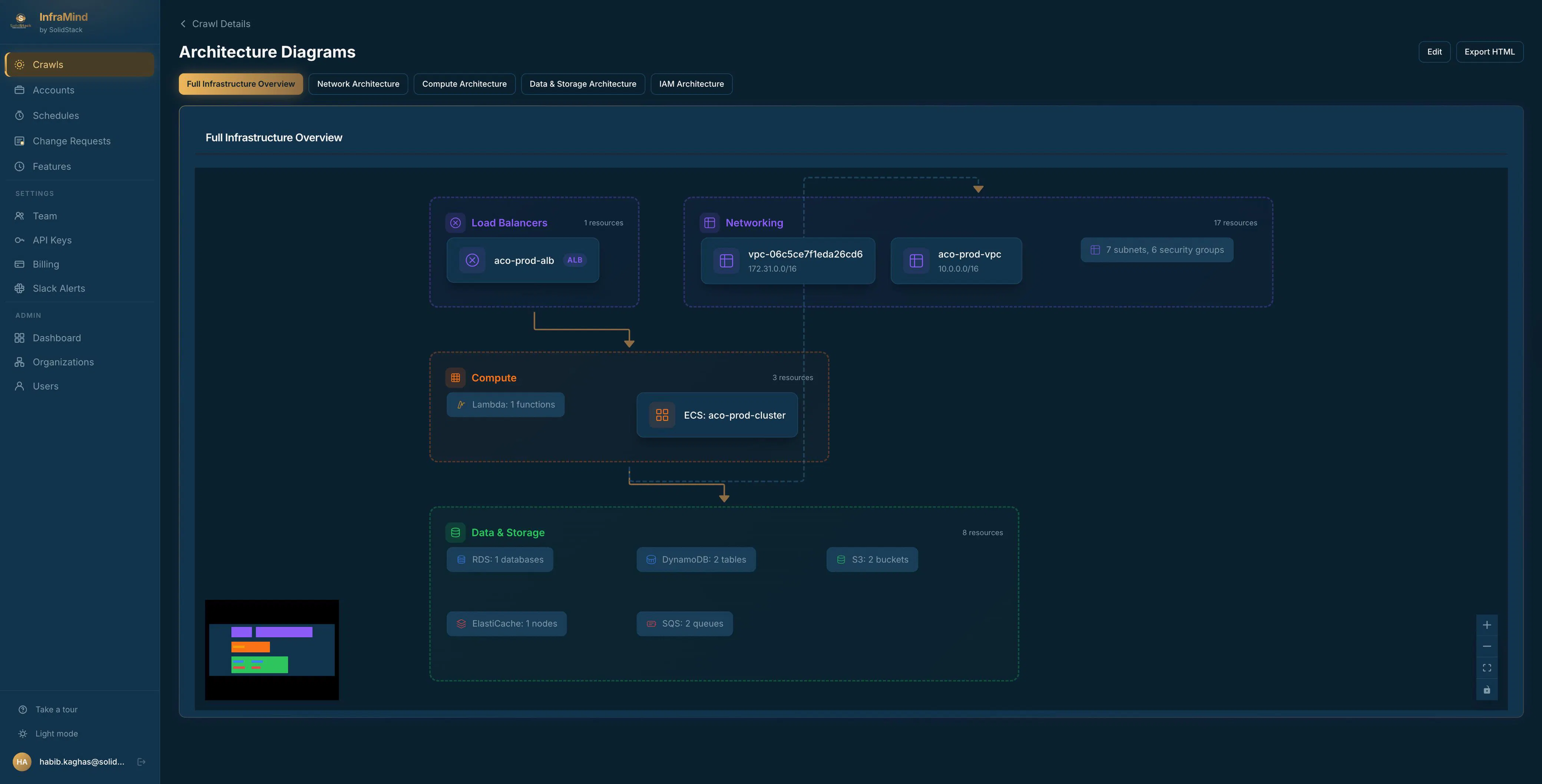1542x784 pixels.
Task: Click the API Keys key icon
Action: click(x=20, y=240)
